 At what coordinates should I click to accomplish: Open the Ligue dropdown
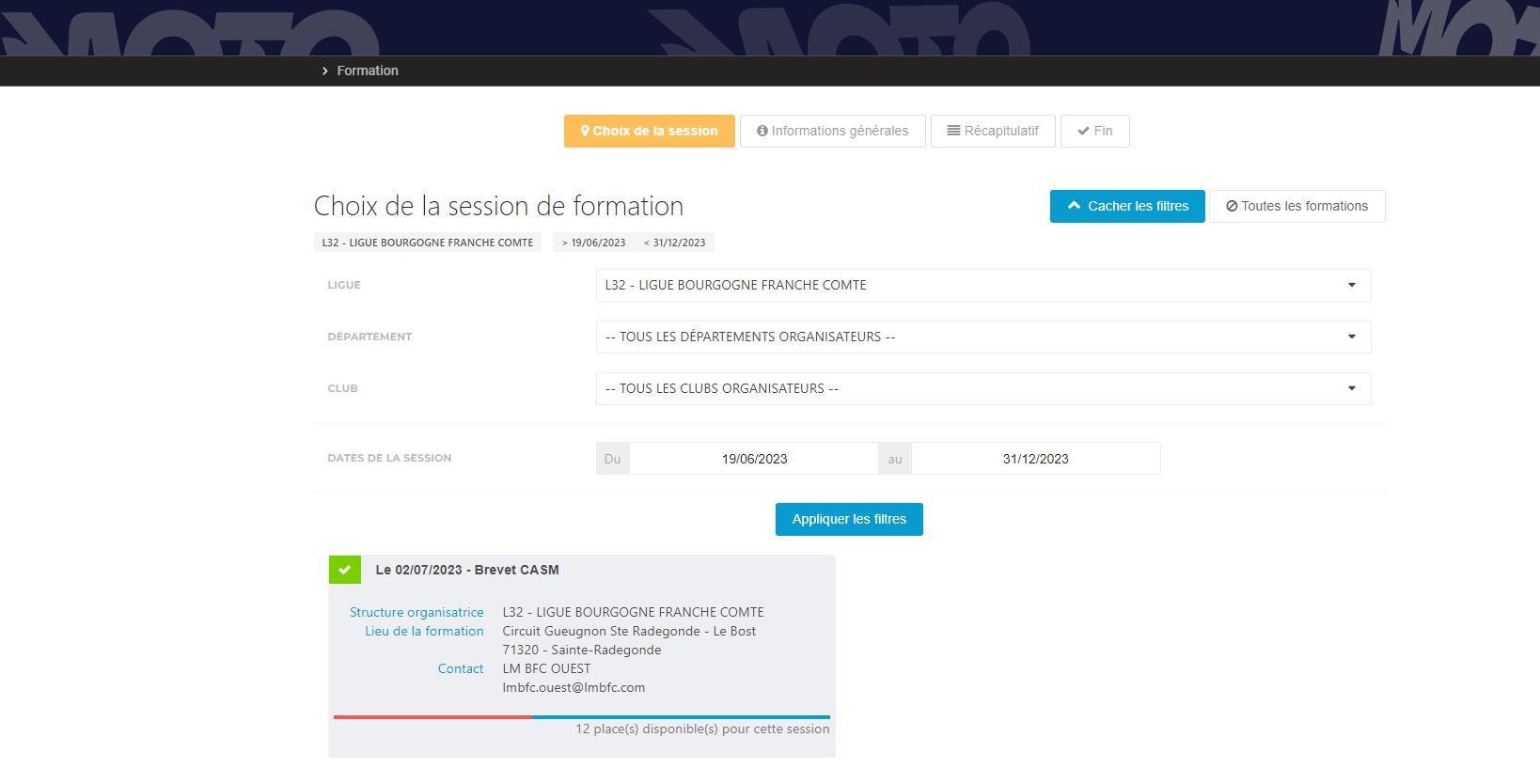coord(982,286)
